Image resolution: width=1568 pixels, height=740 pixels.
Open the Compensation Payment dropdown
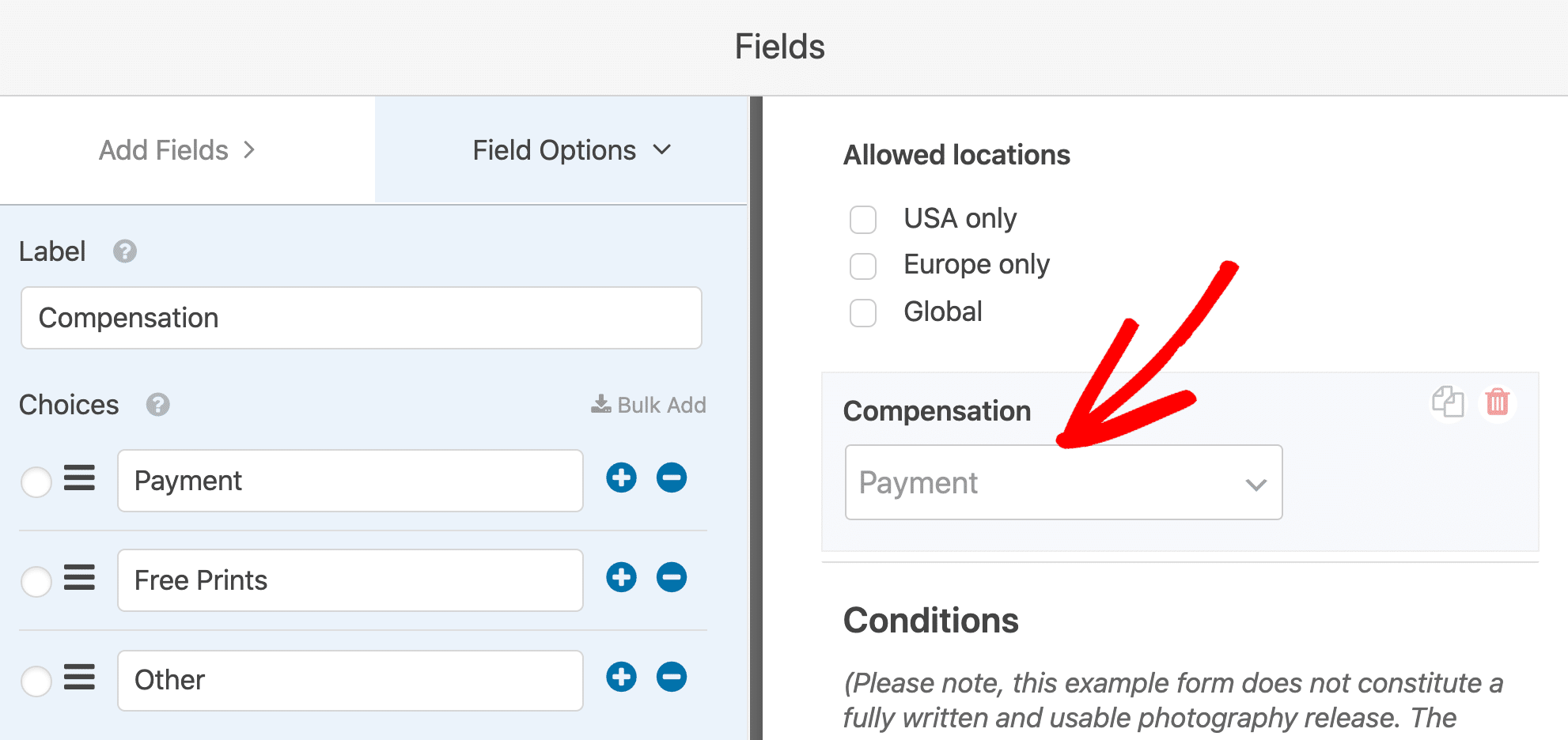point(1063,482)
